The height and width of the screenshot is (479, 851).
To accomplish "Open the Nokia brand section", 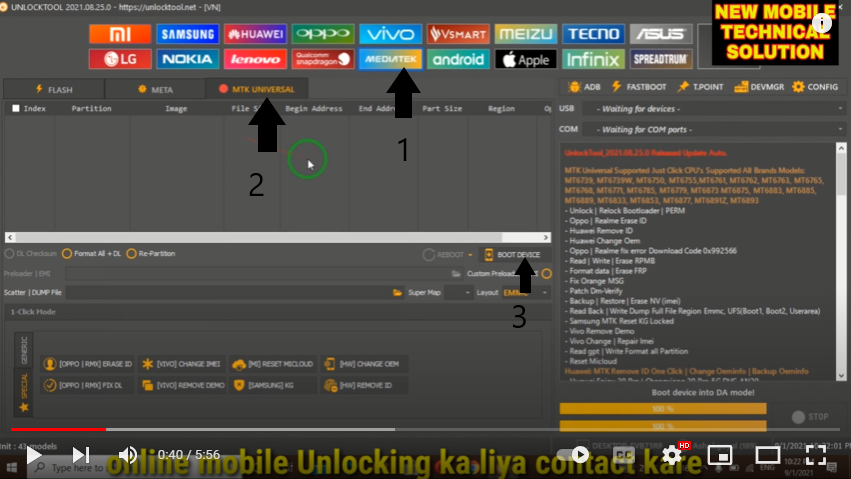I will (x=187, y=59).
